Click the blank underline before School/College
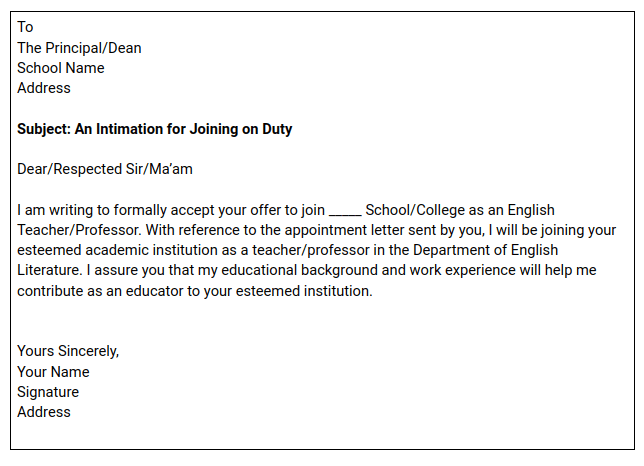Image resolution: width=644 pixels, height=466 pixels. [x=345, y=212]
